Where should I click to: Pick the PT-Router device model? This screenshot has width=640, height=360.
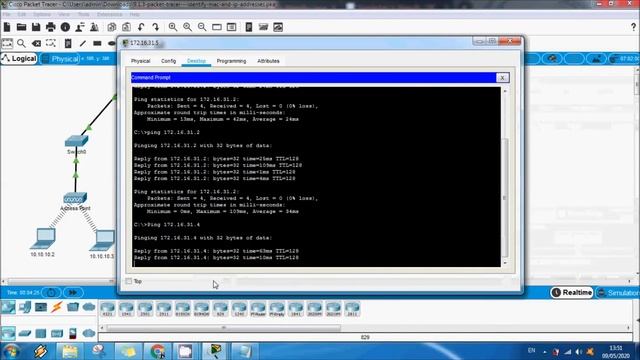[x=258, y=309]
